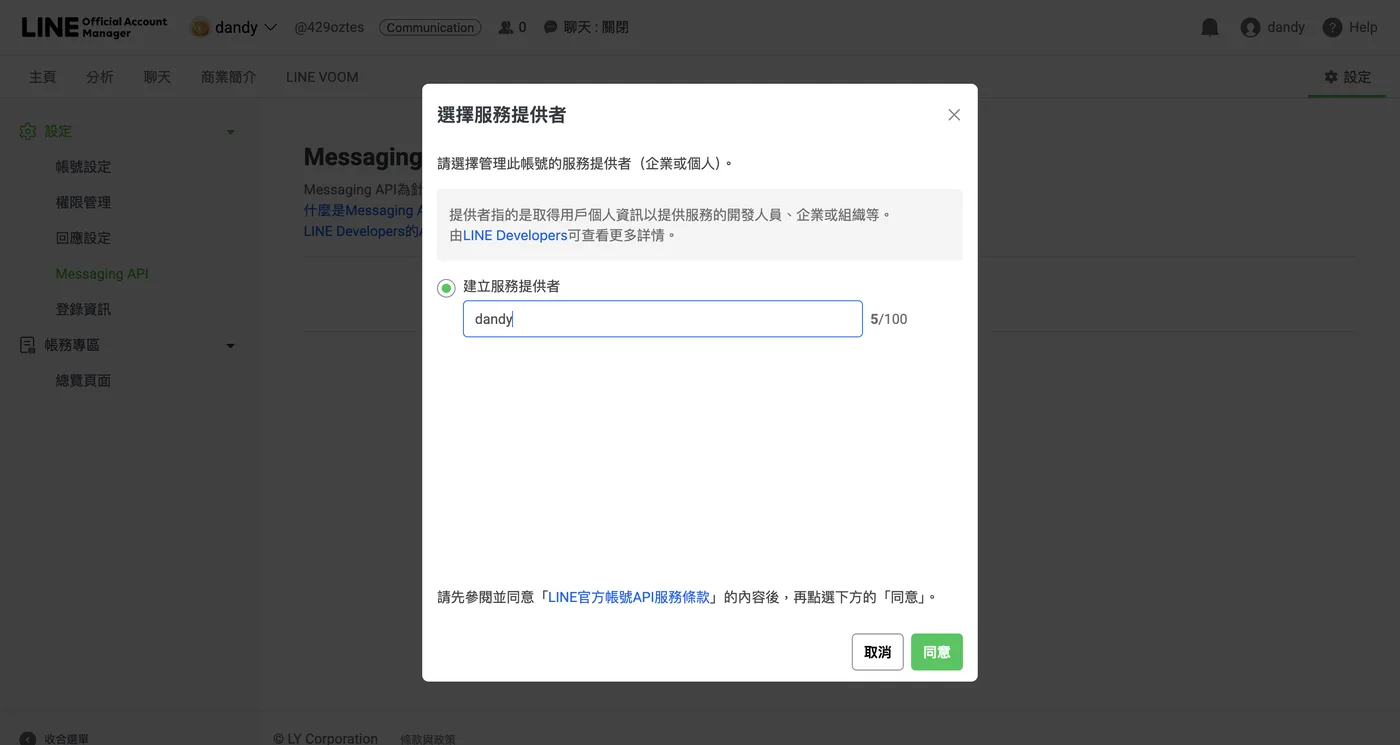
Task: Click the @429oztes account ID text
Action: point(329,28)
